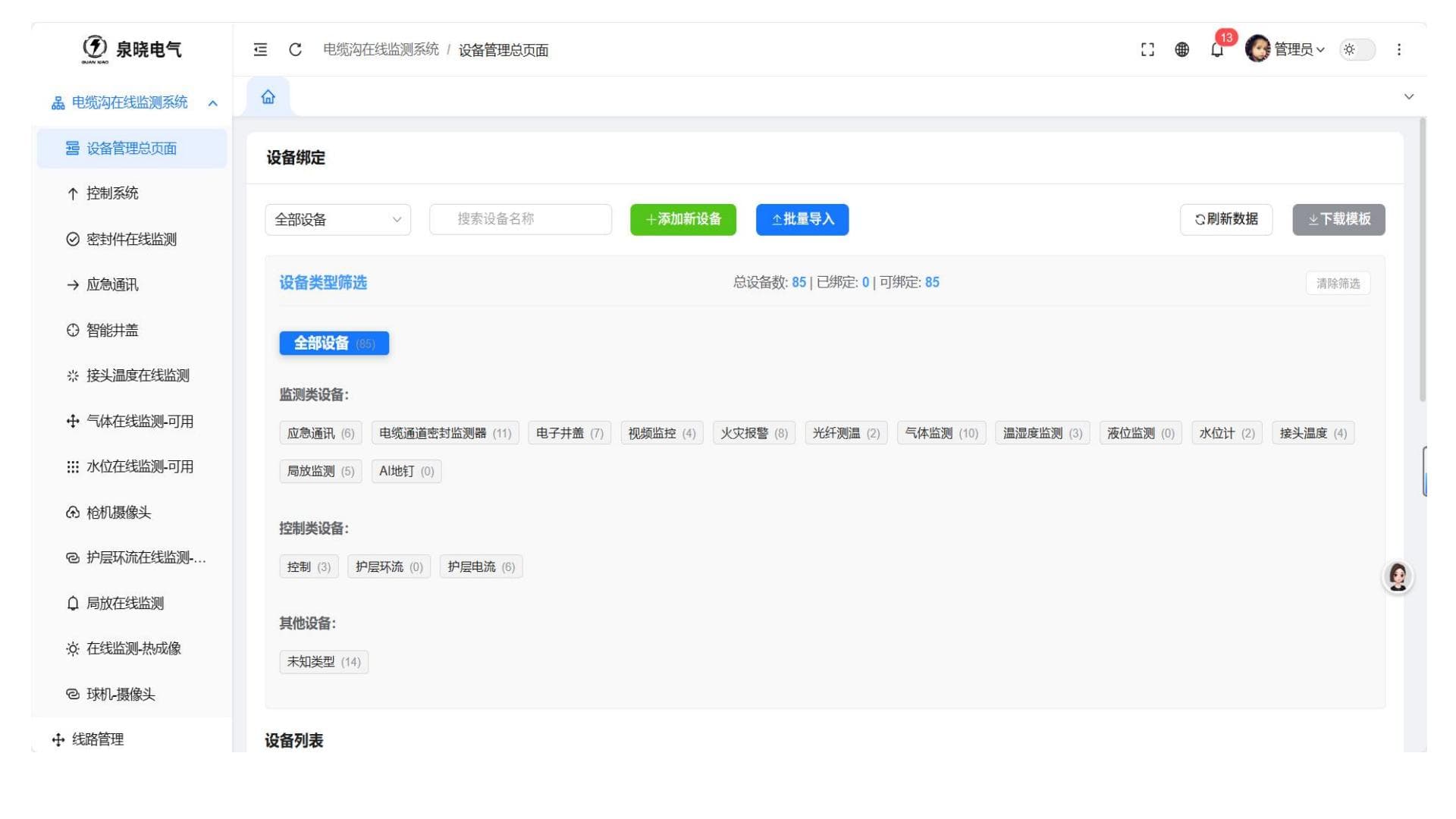This screenshot has height=819, width=1456.
Task: Open 局放在线监测 sidebar item
Action: coord(132,603)
